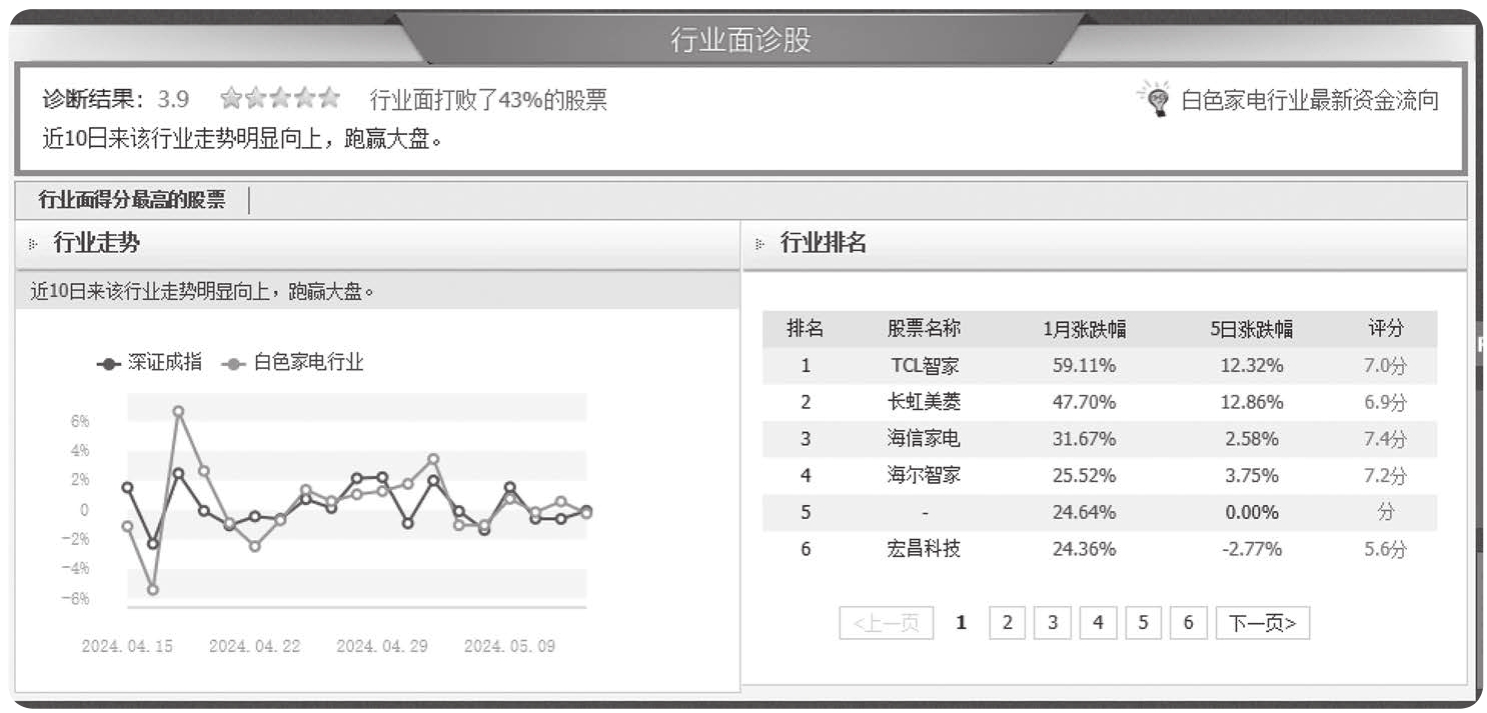Toggle the 白色家电行业 legend series
Viewport: 1487px width, 713px height.
point(292,363)
